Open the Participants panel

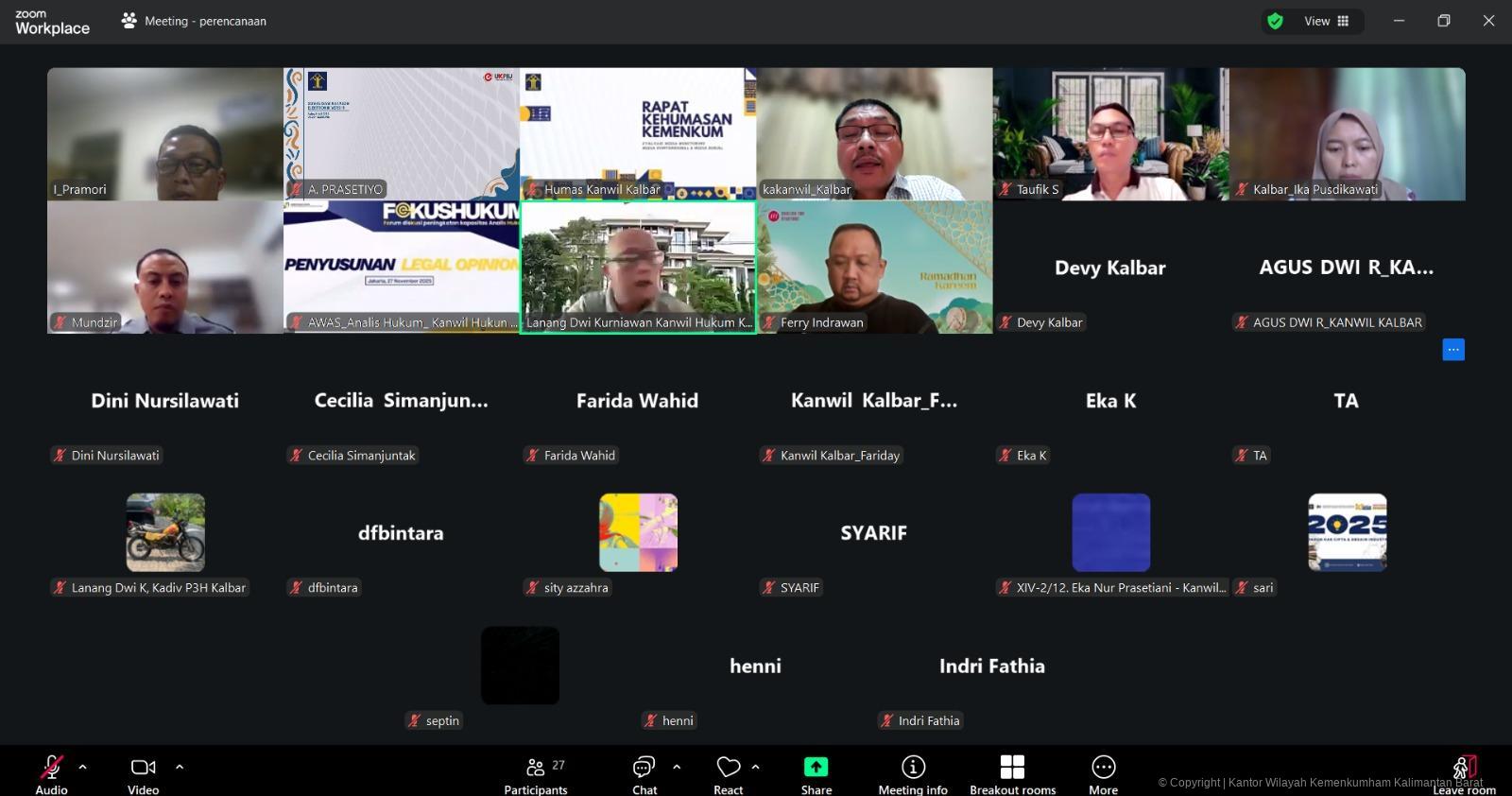(536, 774)
